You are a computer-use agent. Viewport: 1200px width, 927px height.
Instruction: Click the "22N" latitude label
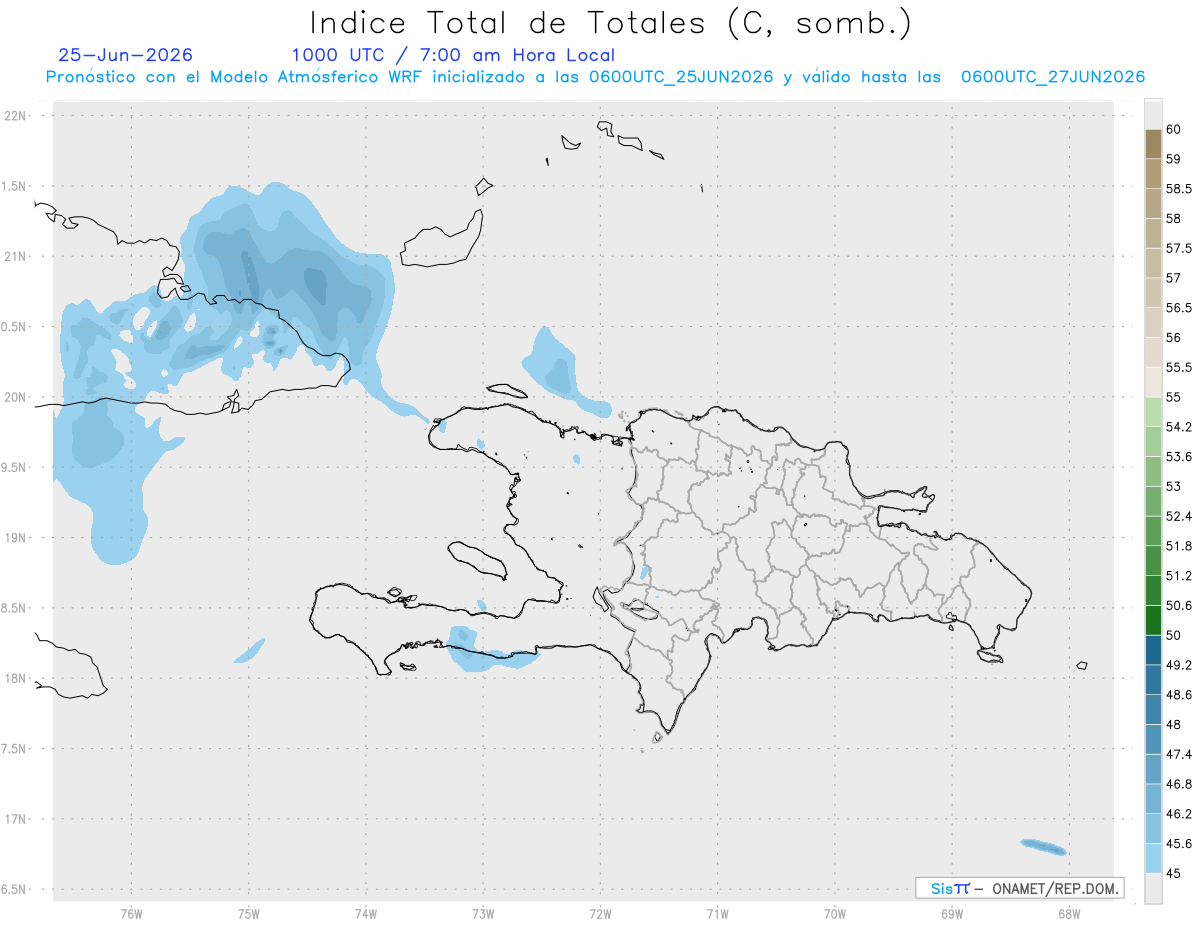pyautogui.click(x=16, y=116)
